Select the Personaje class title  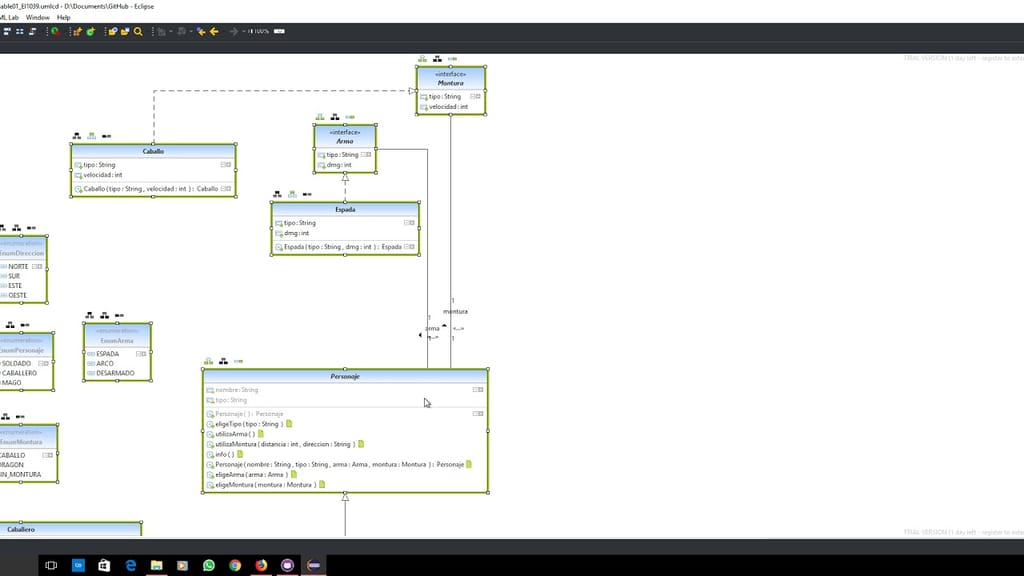pyautogui.click(x=345, y=376)
